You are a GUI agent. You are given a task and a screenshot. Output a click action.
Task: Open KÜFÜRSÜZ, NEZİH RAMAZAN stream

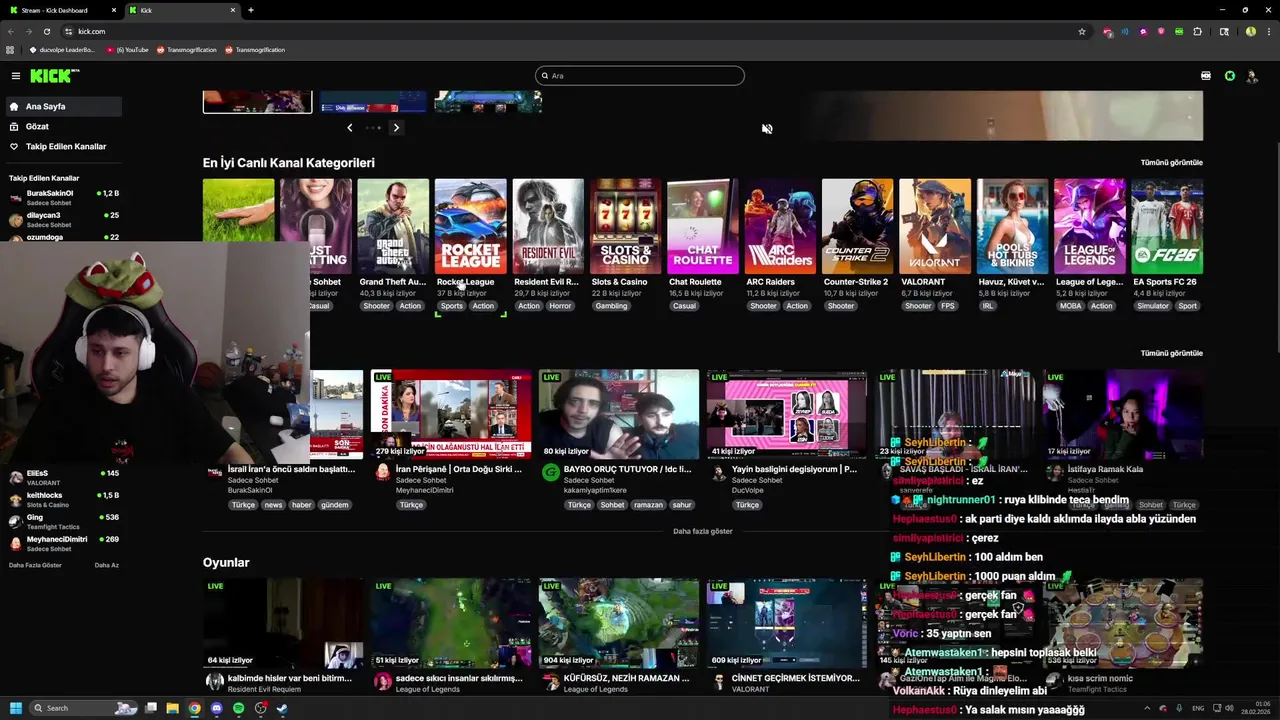coord(619,623)
